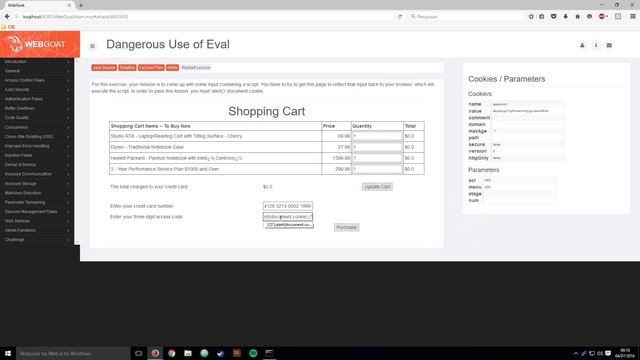Go back with the browser back arrow
Viewport: 640px width, 360px height.
(x=7, y=16)
